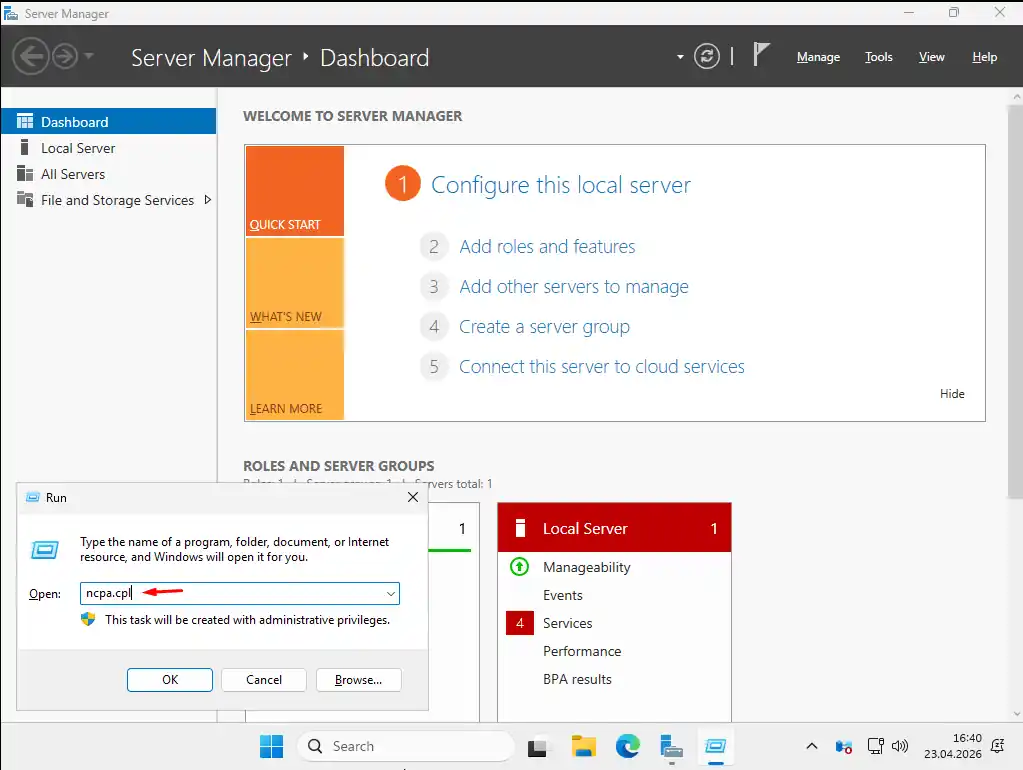
Task: Open BPA results in Local Server tile
Action: tap(577, 679)
